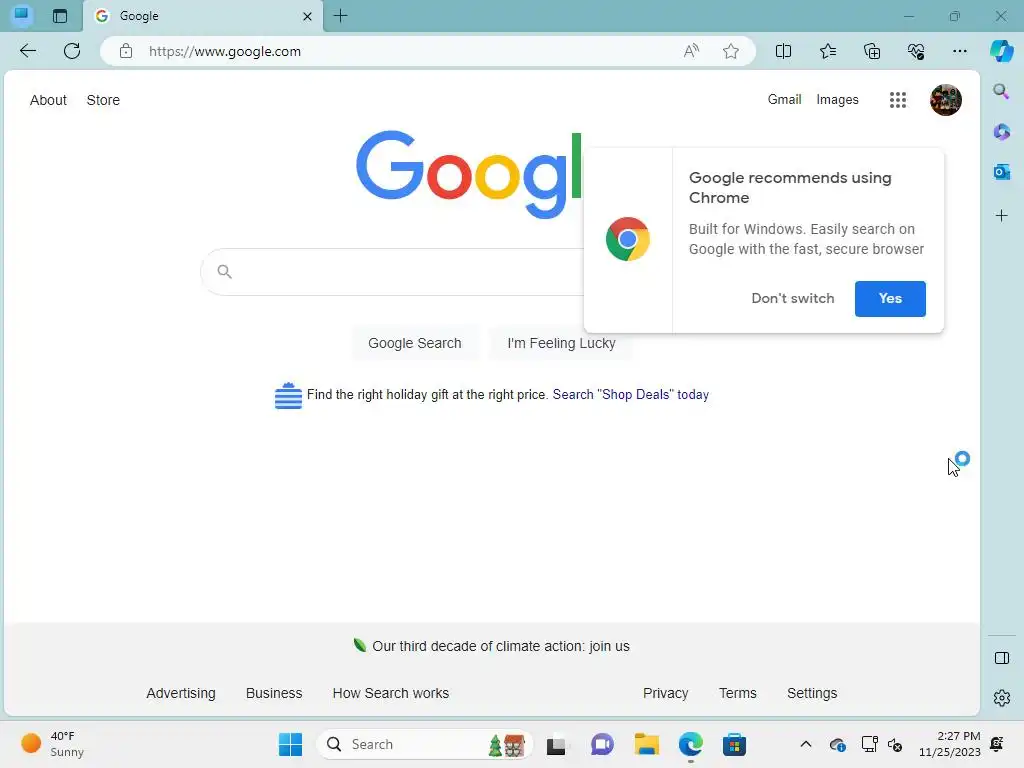Click I'm Feeling Lucky
Screen dimensions: 1024x768
coord(562,343)
